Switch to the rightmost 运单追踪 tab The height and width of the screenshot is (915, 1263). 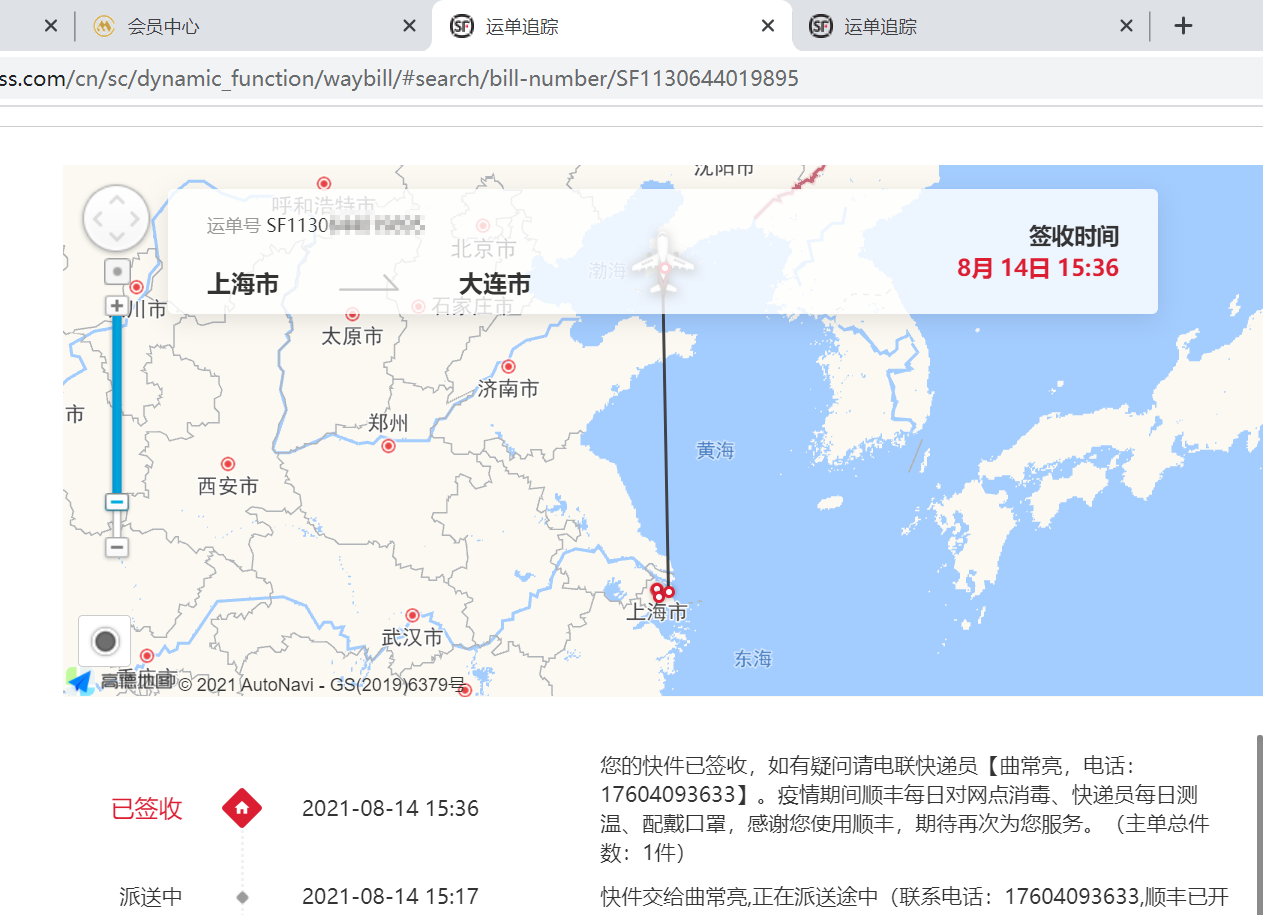click(x=970, y=26)
